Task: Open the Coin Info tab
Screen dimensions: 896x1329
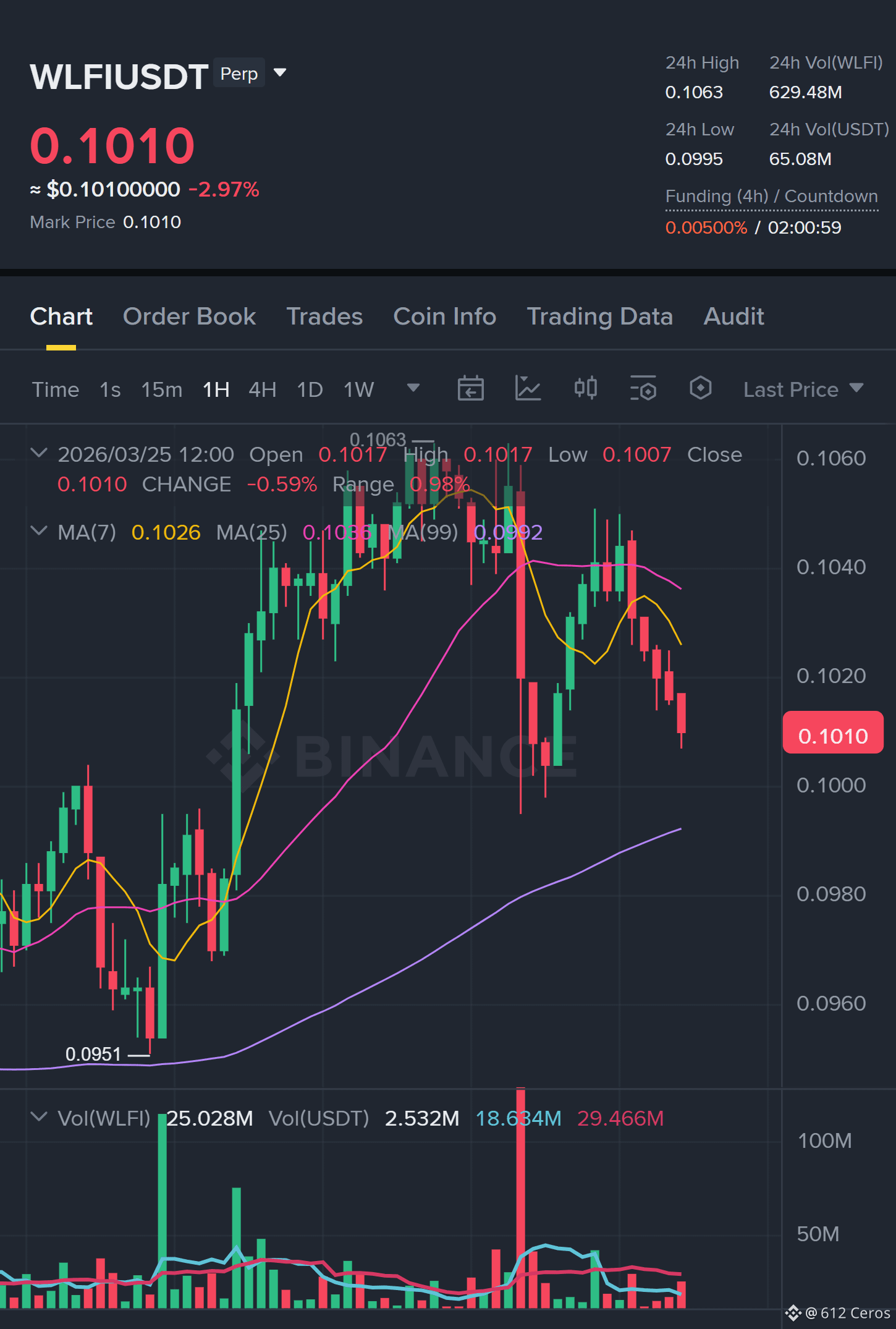Action: [445, 316]
